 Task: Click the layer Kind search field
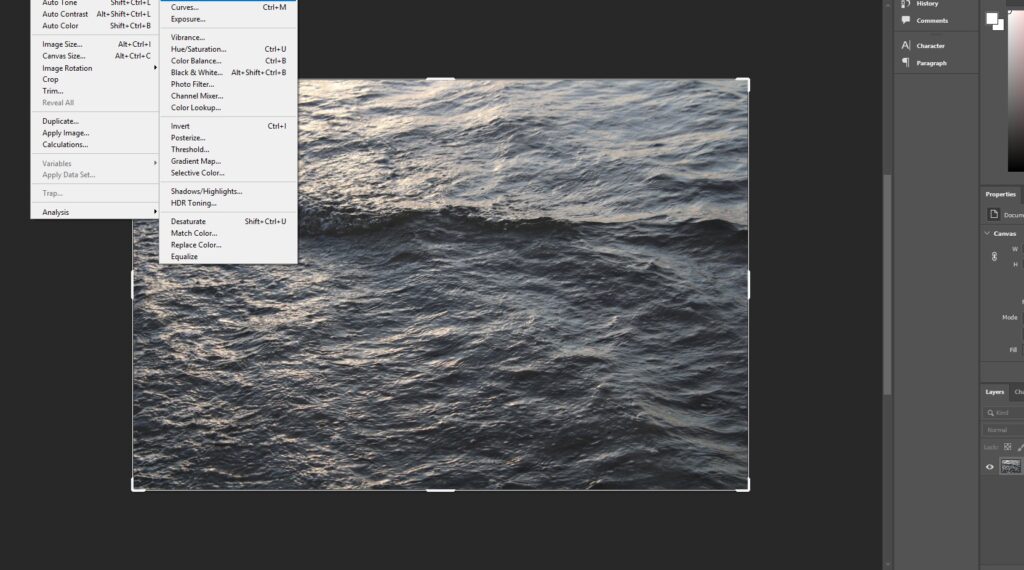(x=1003, y=413)
